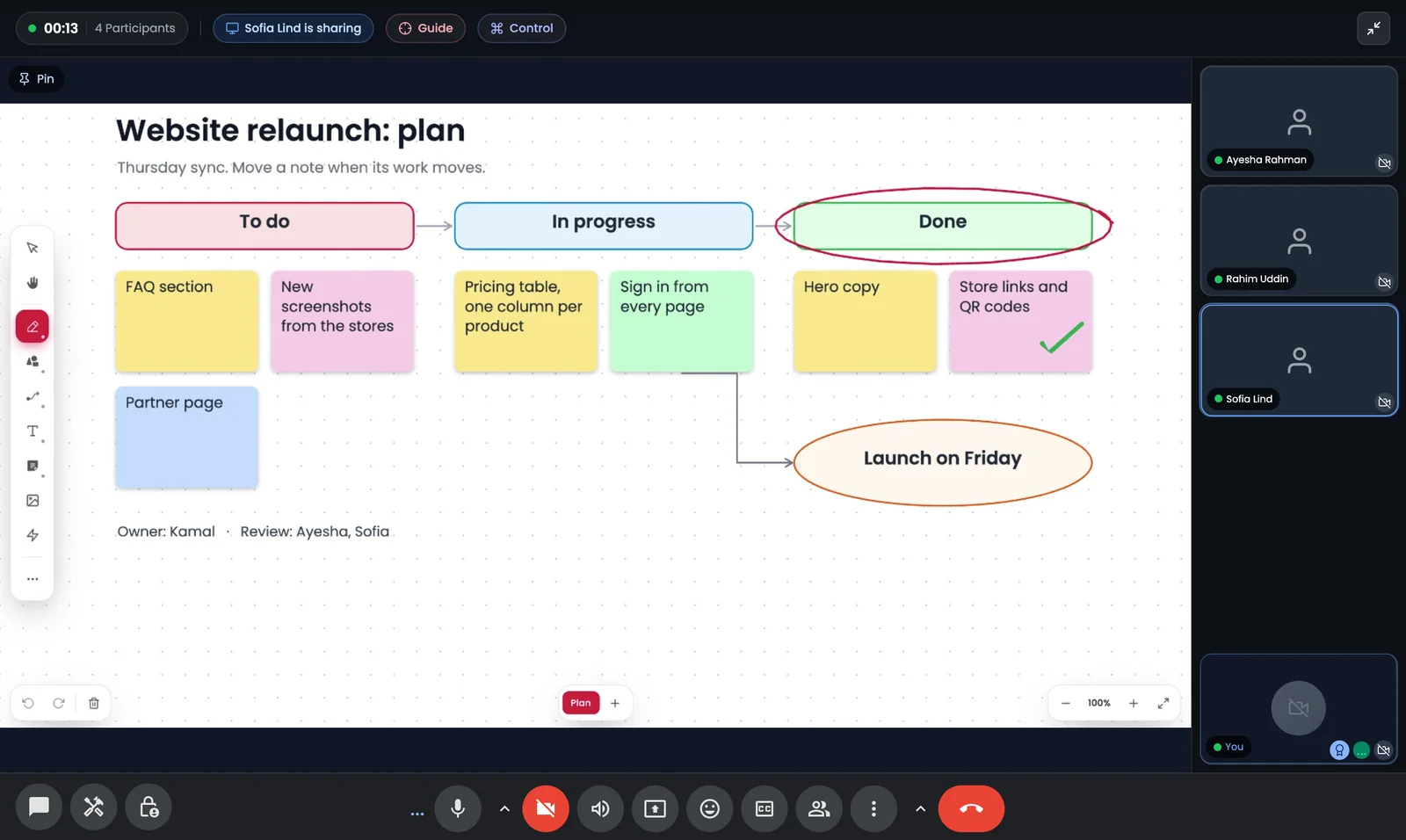Screen dimensions: 1406x840
Task: Mute the microphone
Action: point(458,808)
